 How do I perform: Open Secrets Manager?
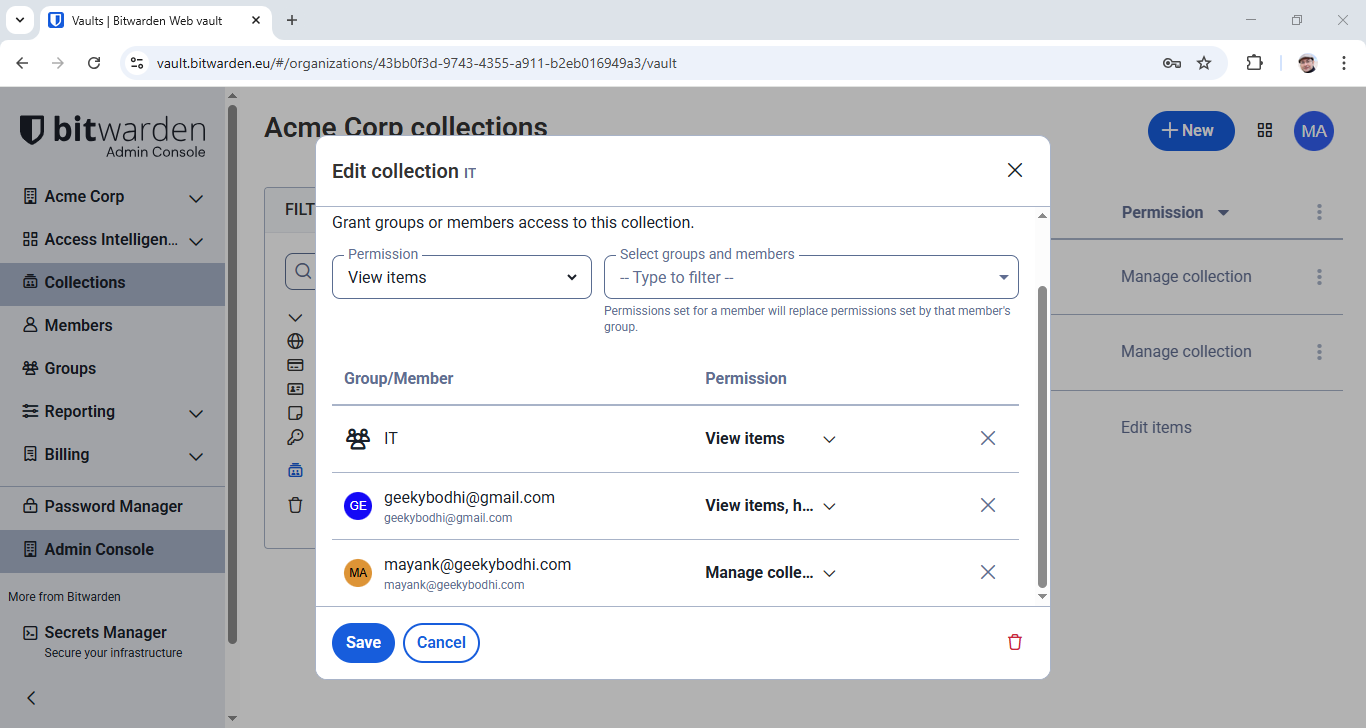(x=113, y=641)
